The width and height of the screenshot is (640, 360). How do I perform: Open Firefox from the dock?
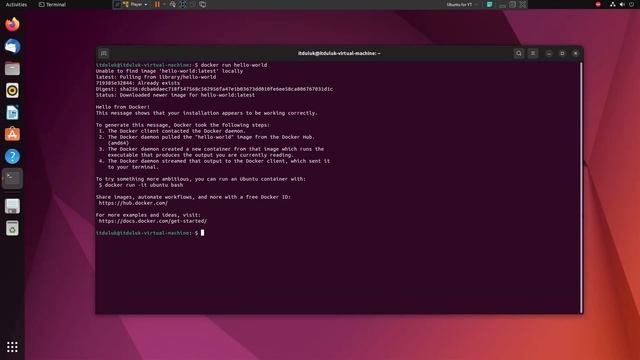[12, 24]
